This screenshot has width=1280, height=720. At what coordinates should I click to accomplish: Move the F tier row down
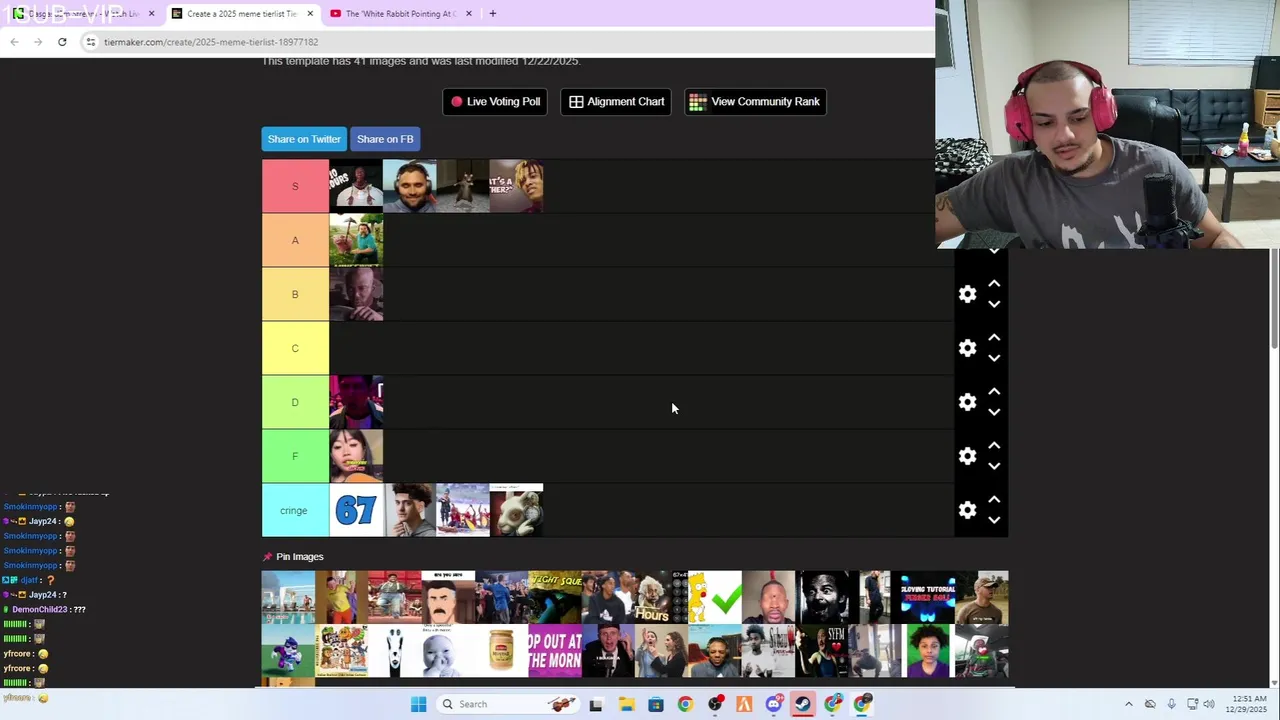pos(994,467)
